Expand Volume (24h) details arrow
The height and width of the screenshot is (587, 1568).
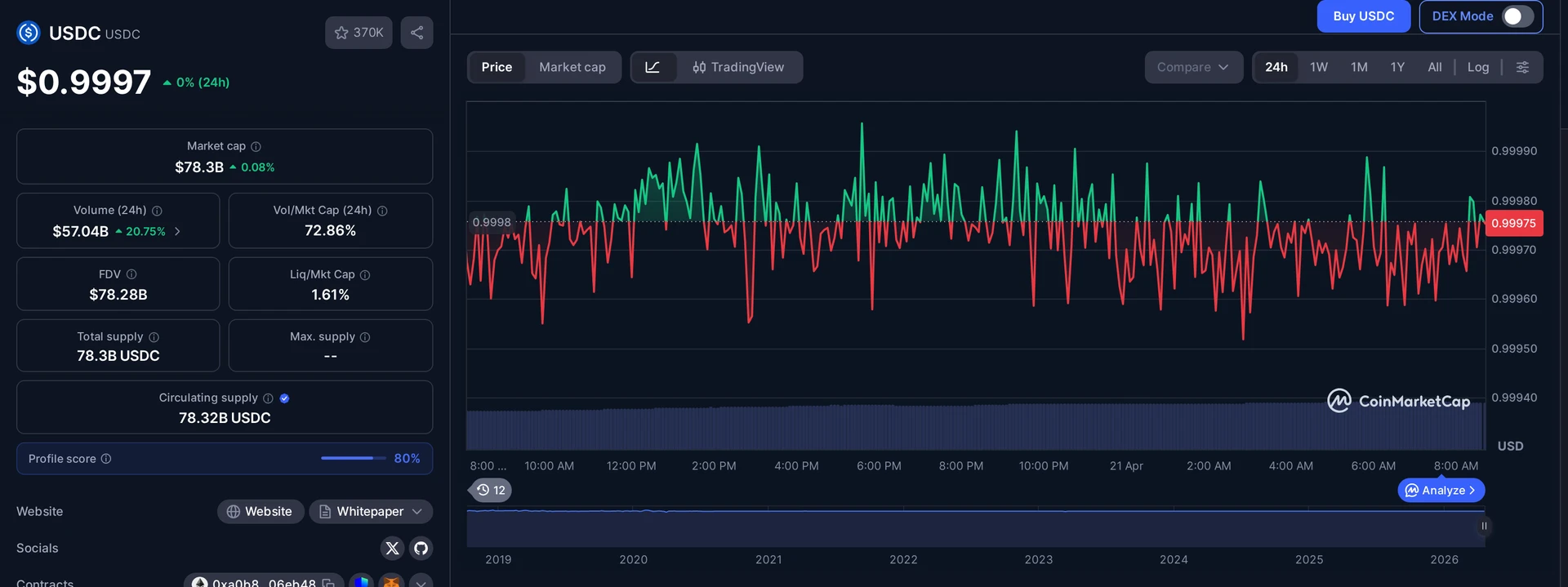click(x=177, y=232)
